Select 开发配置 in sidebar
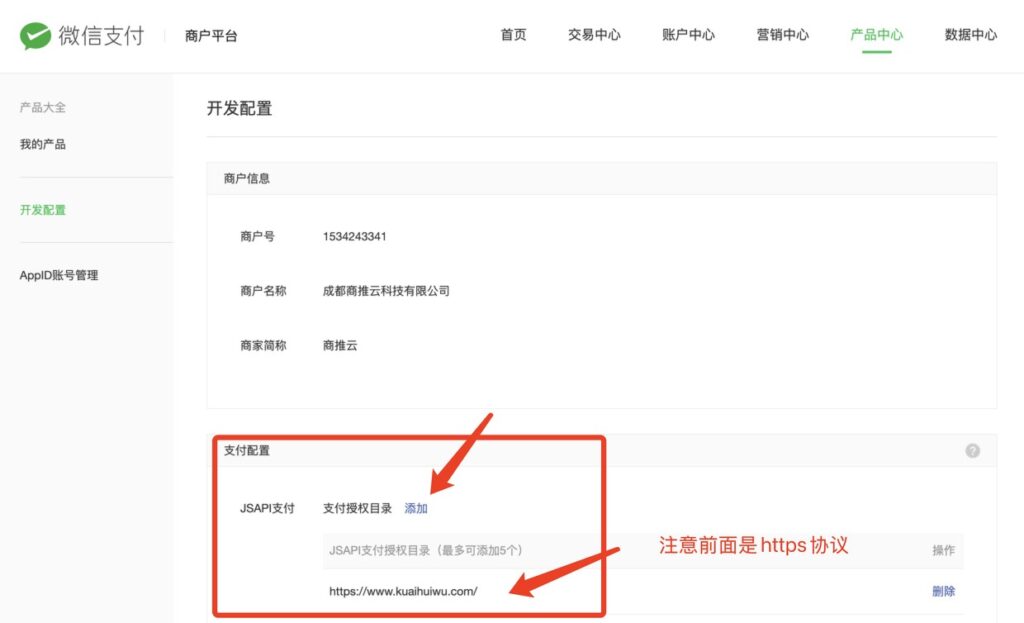Viewport: 1024px width, 623px height. [42, 210]
